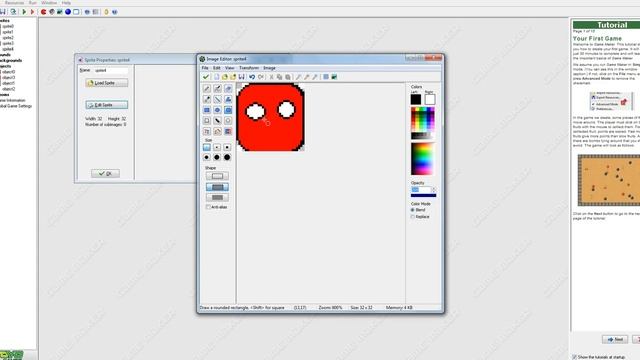Viewport: 640px width, 360px height.
Task: Open Global Game Settings in resource tree
Action: (16, 106)
